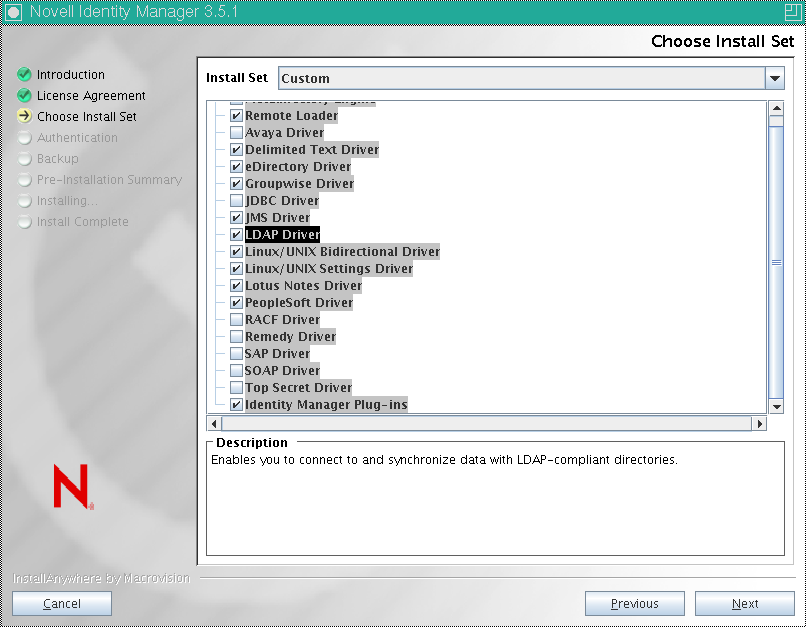The height and width of the screenshot is (627, 806).
Task: Click the Previous button
Action: click(x=634, y=603)
